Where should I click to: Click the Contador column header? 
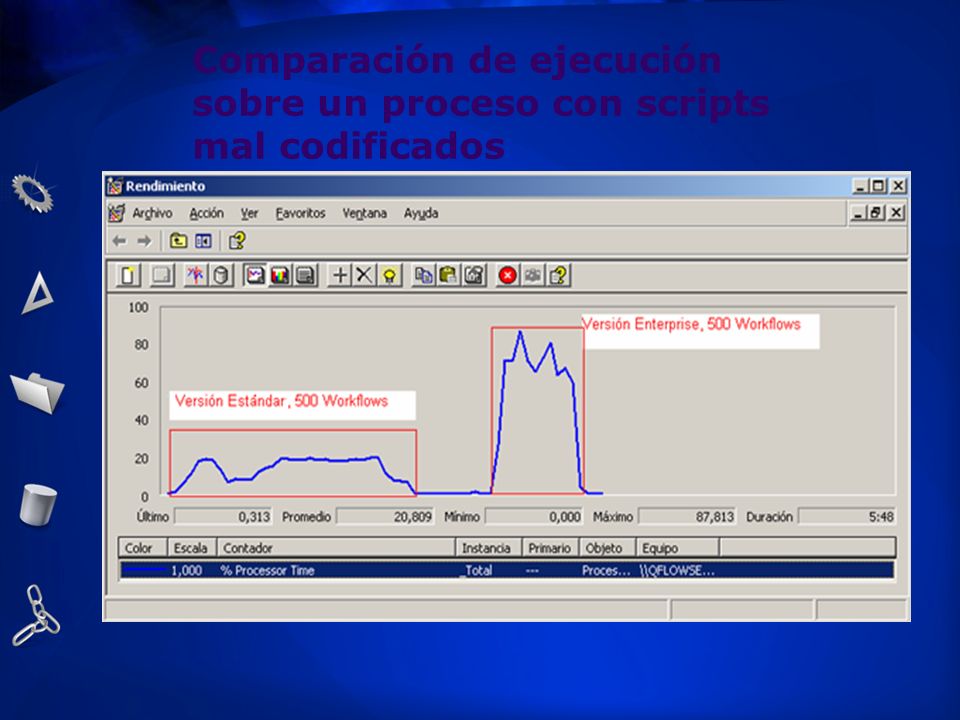[x=336, y=548]
